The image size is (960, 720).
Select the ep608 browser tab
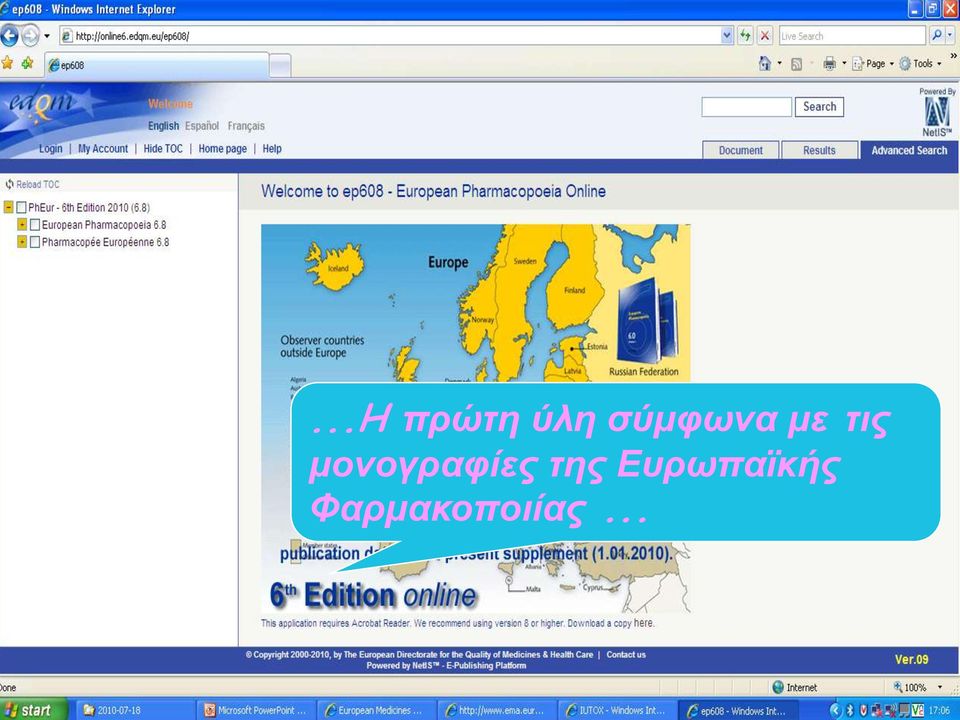[157, 65]
